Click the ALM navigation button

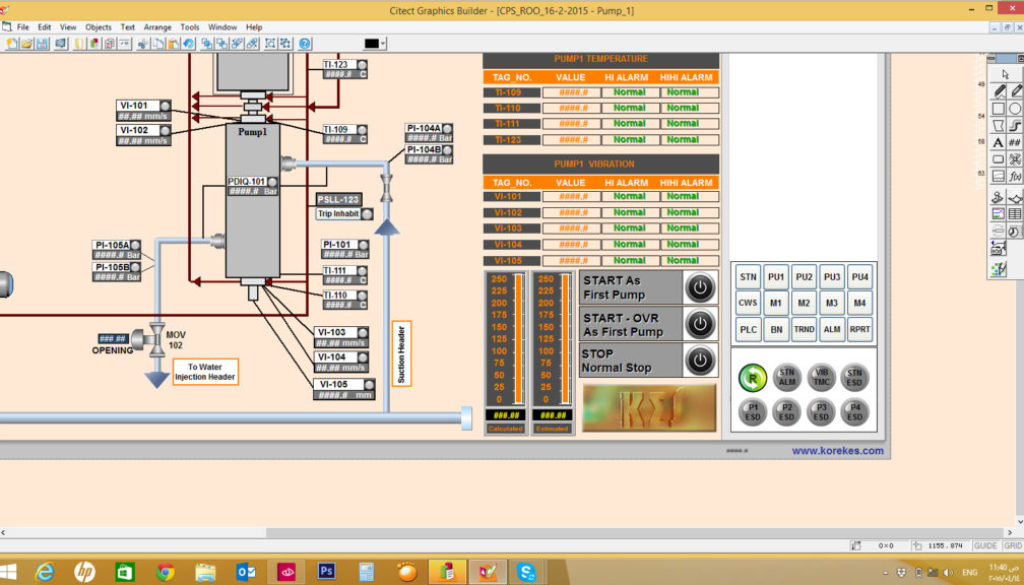831,330
